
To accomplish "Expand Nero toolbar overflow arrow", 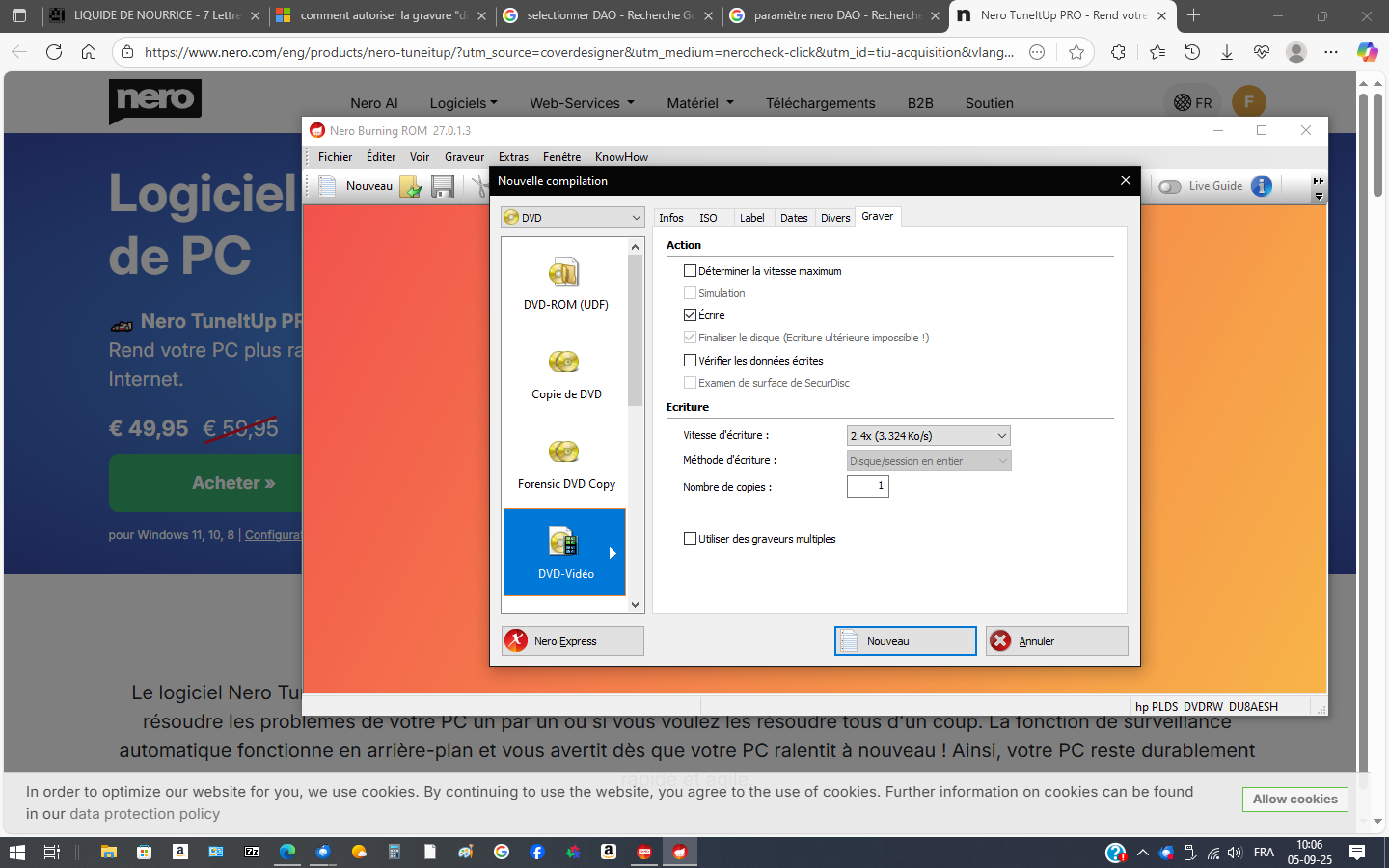I will point(1319,188).
